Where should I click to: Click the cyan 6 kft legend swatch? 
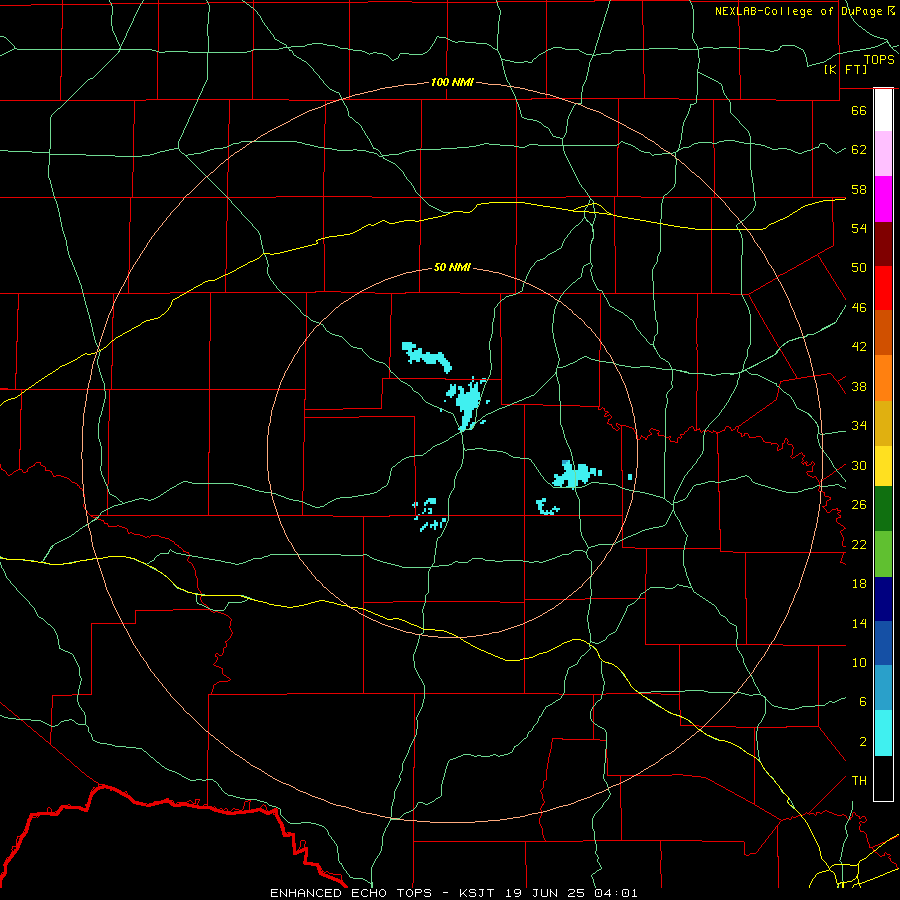point(883,733)
